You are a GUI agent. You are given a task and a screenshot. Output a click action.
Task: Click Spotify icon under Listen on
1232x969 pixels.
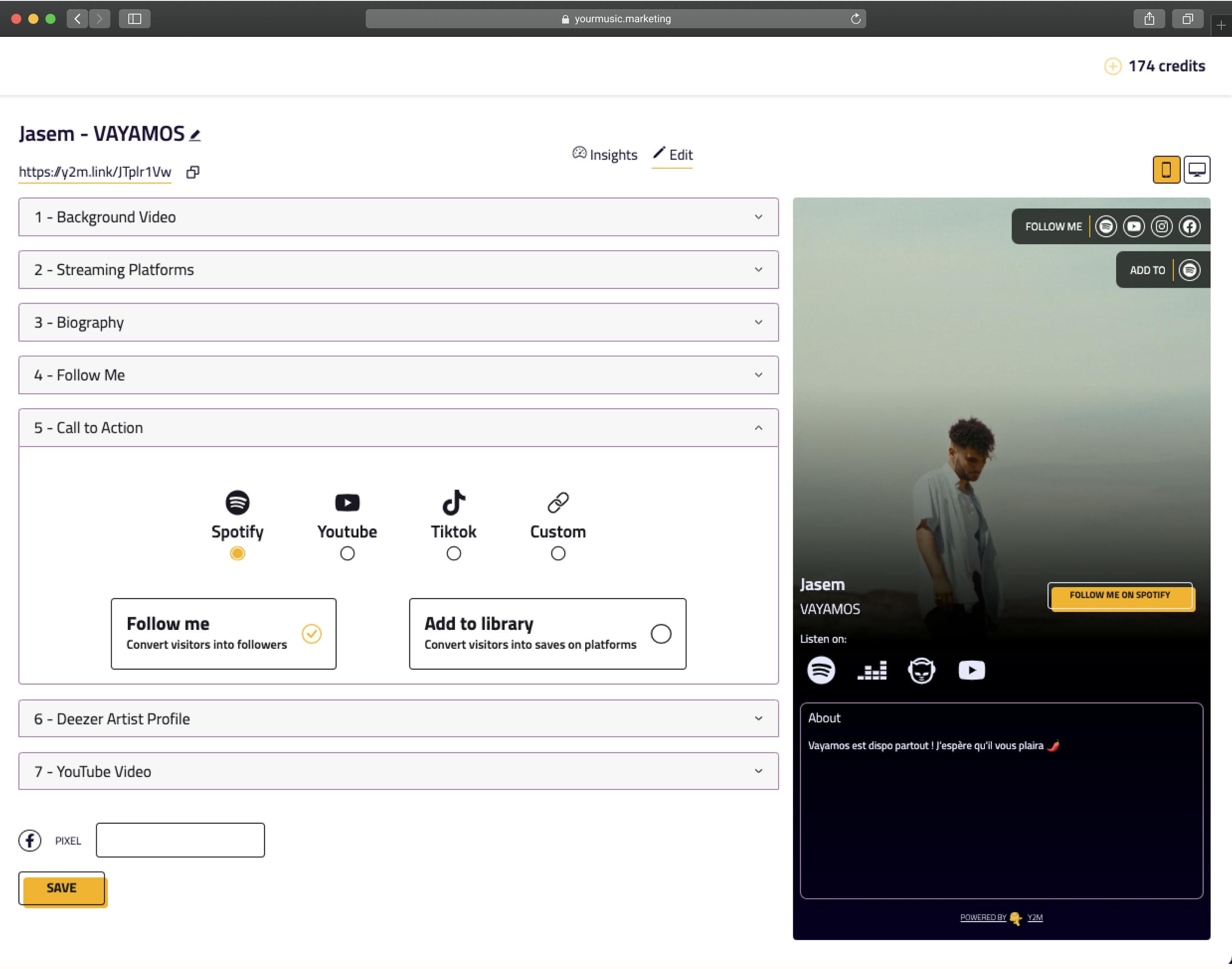click(x=820, y=670)
